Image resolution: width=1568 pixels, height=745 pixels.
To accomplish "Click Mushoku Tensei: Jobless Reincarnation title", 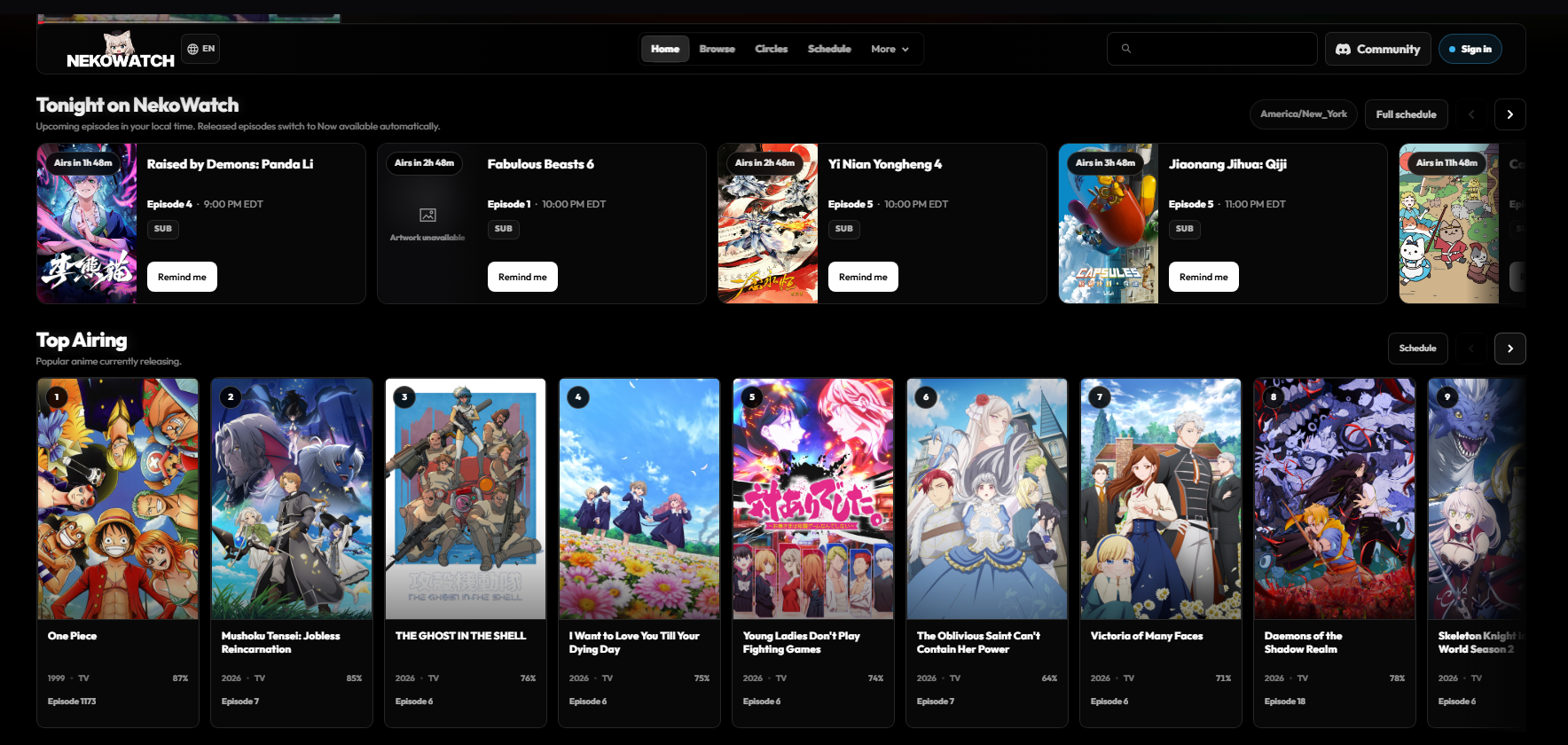I will coord(280,642).
